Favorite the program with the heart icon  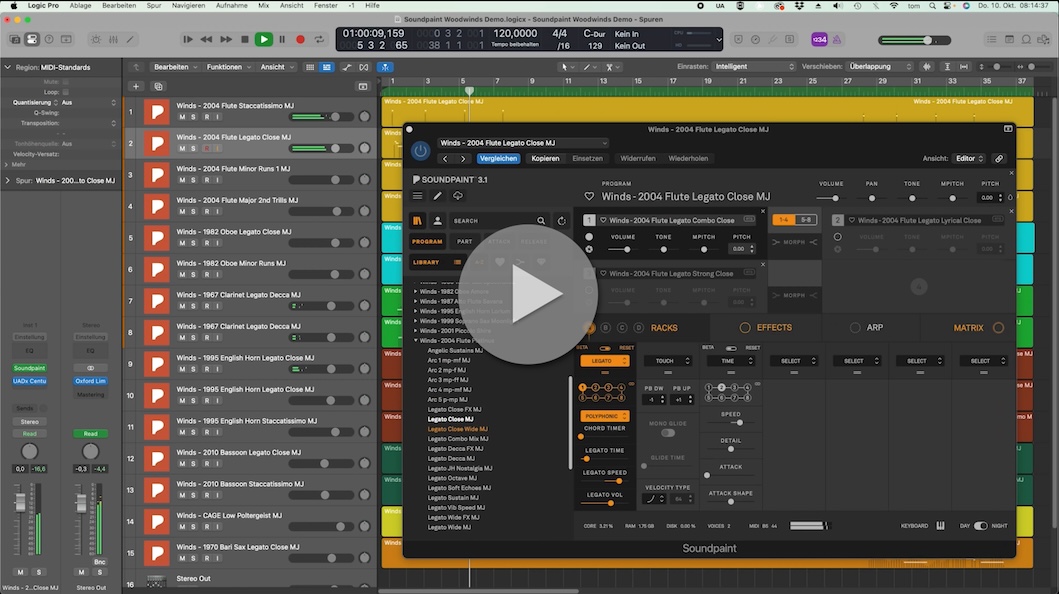(x=589, y=196)
